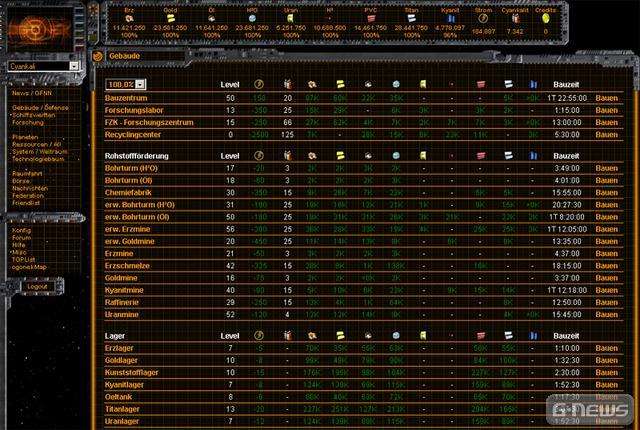Image resolution: width=640 pixels, height=430 pixels.
Task: Click the blue Kyanit icon in top bar
Action: click(x=451, y=18)
